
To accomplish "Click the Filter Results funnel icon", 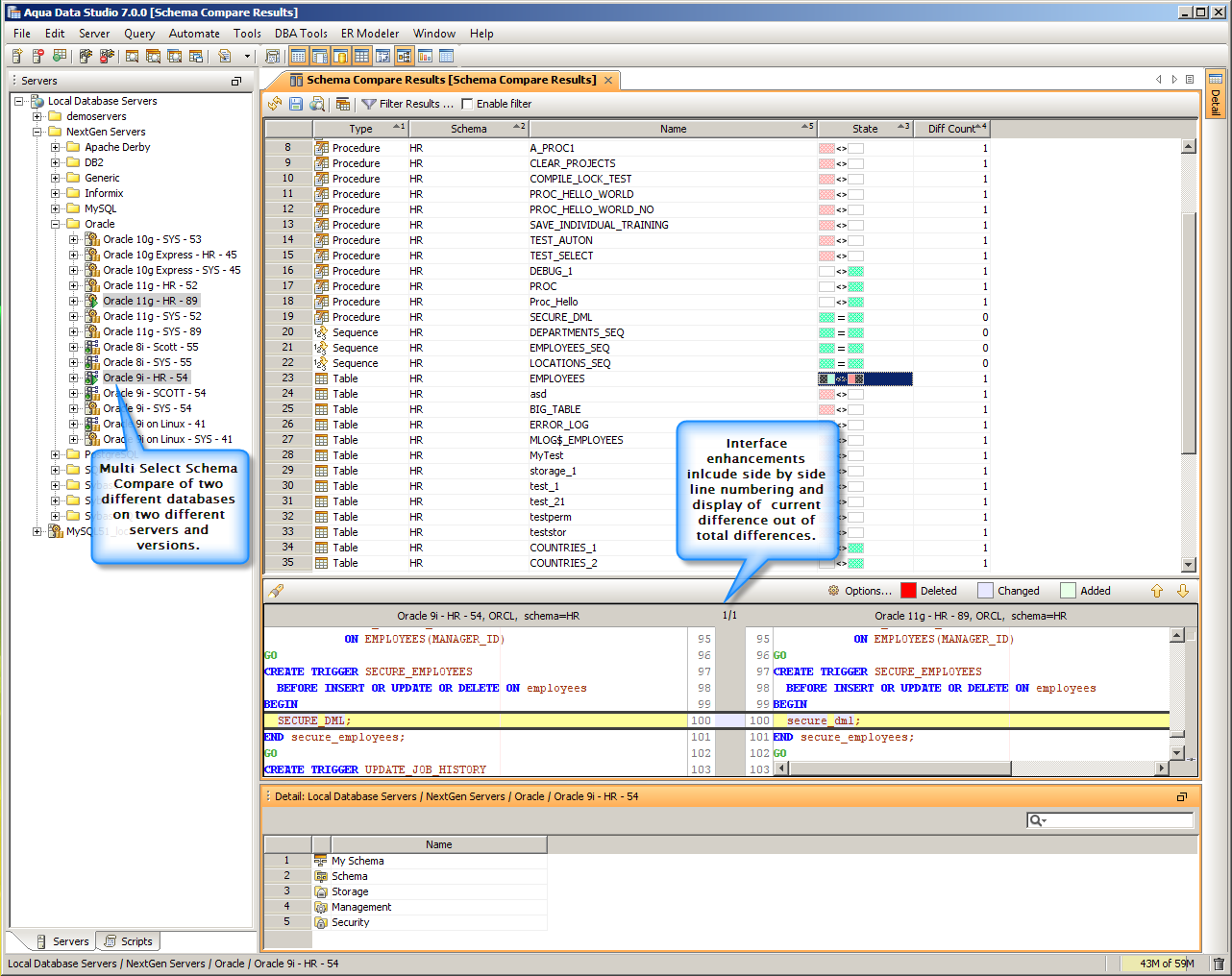I will click(x=368, y=104).
